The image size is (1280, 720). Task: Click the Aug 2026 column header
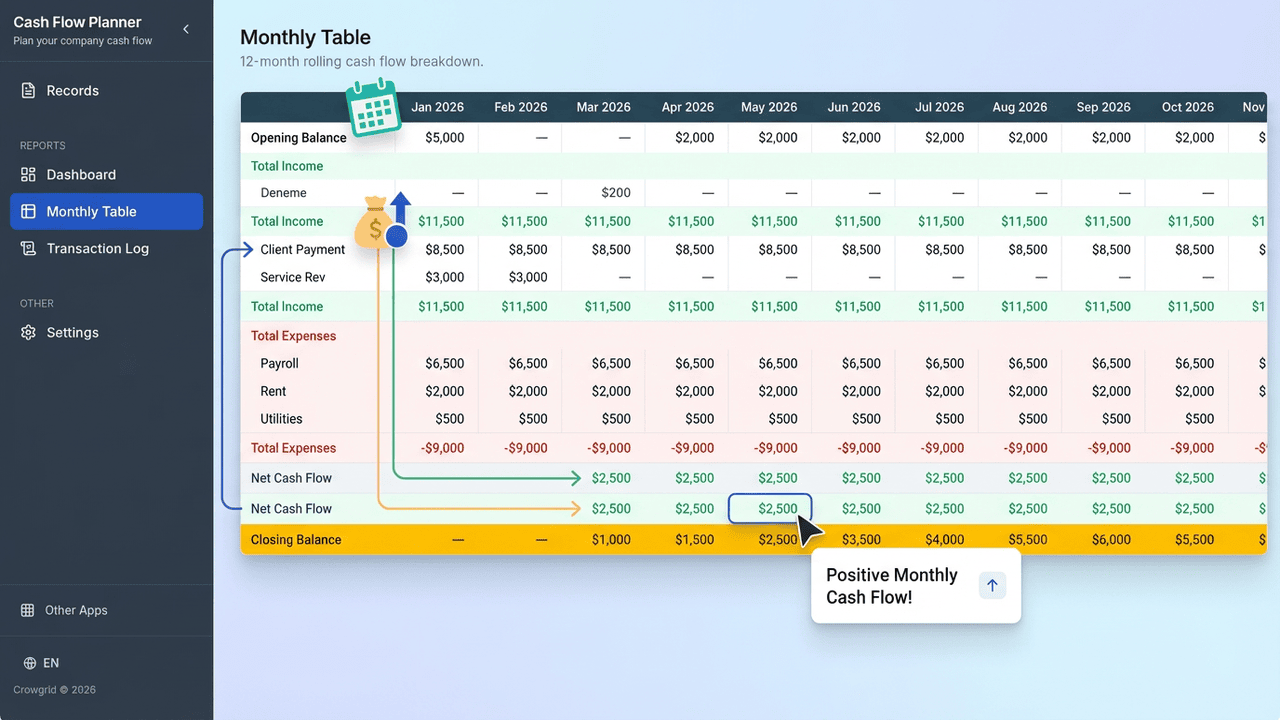tap(1020, 107)
